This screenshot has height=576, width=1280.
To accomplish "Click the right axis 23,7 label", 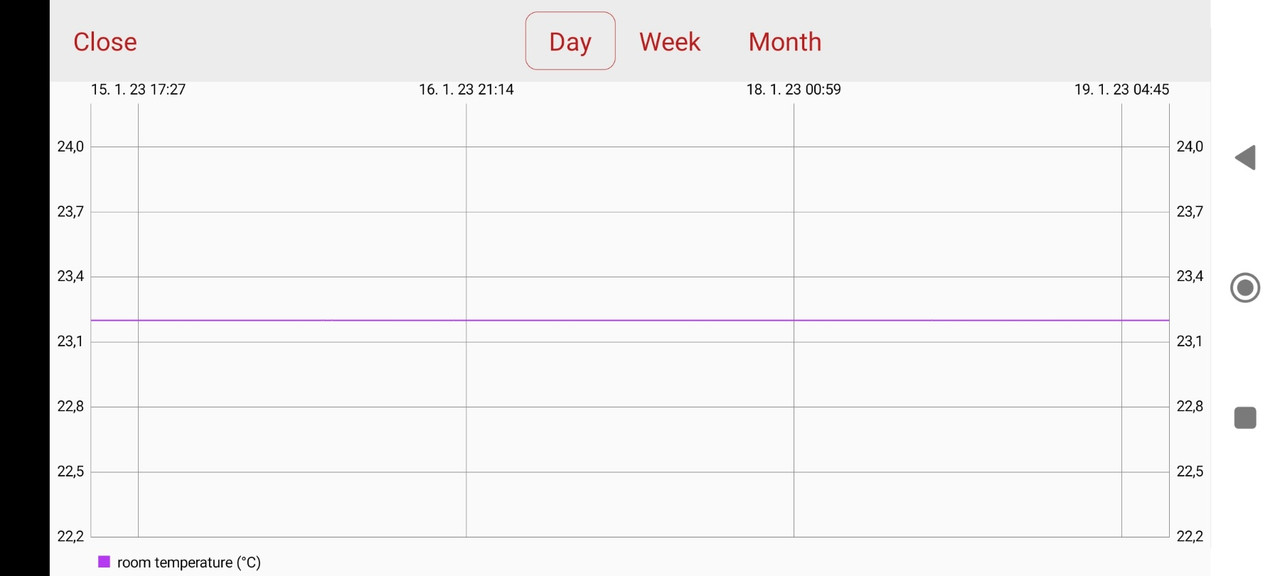I will 1190,212.
